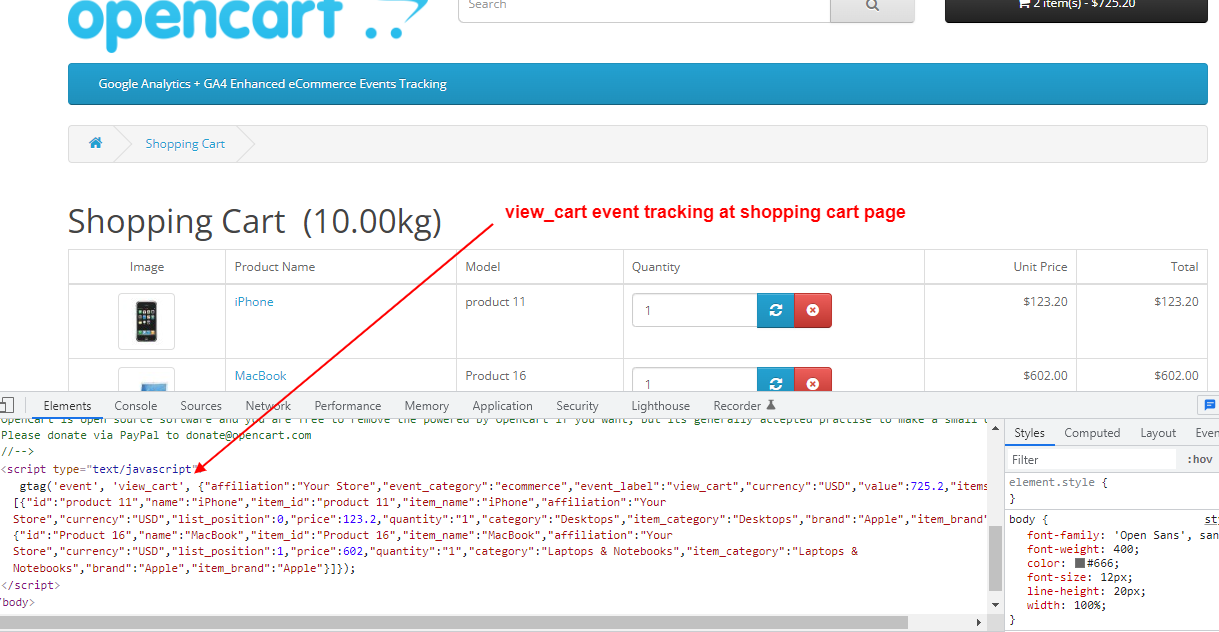
Task: Update the MacBook quantity with refresh icon
Action: point(776,381)
